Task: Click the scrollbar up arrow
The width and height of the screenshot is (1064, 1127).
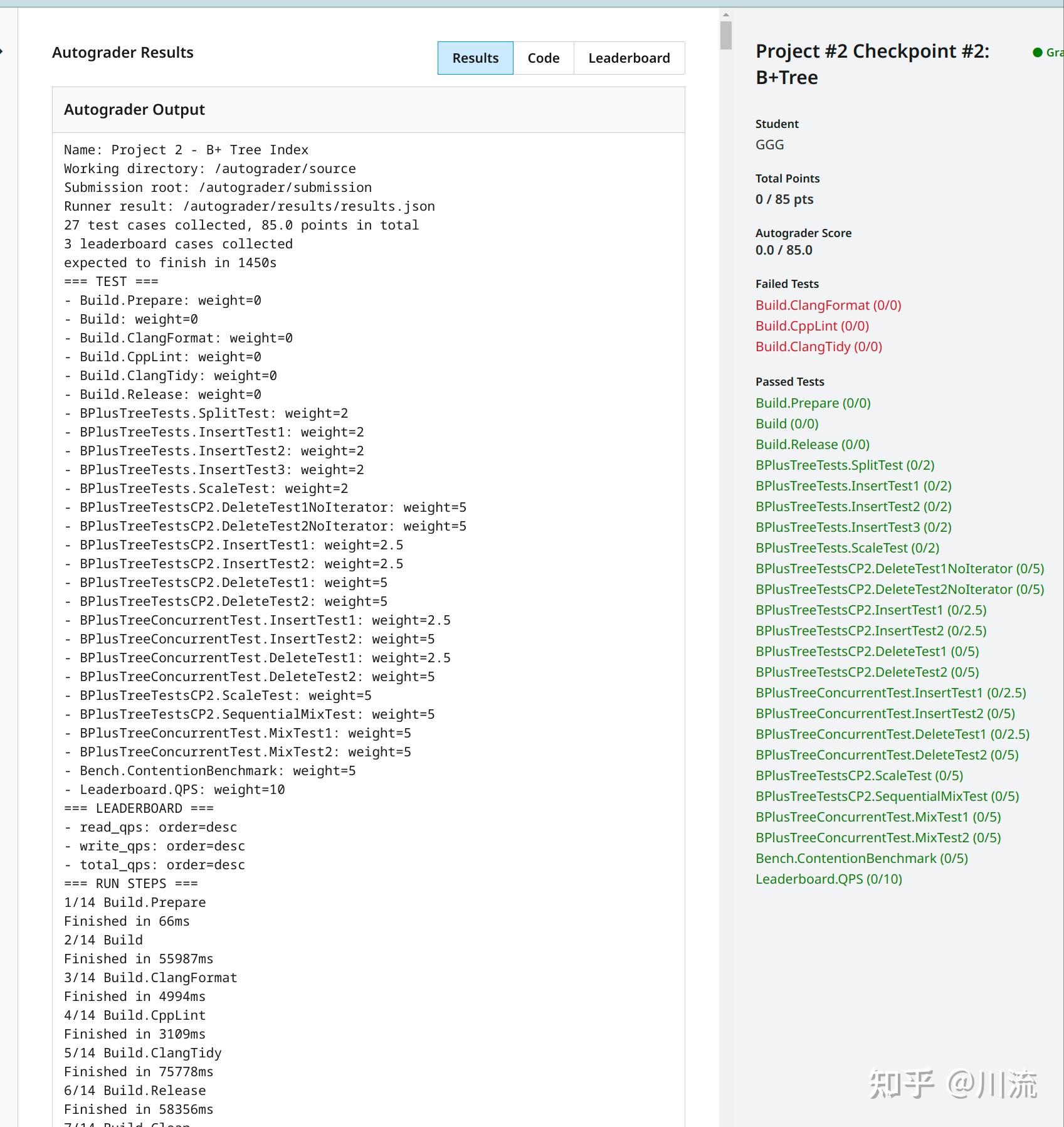Action: coord(726,14)
